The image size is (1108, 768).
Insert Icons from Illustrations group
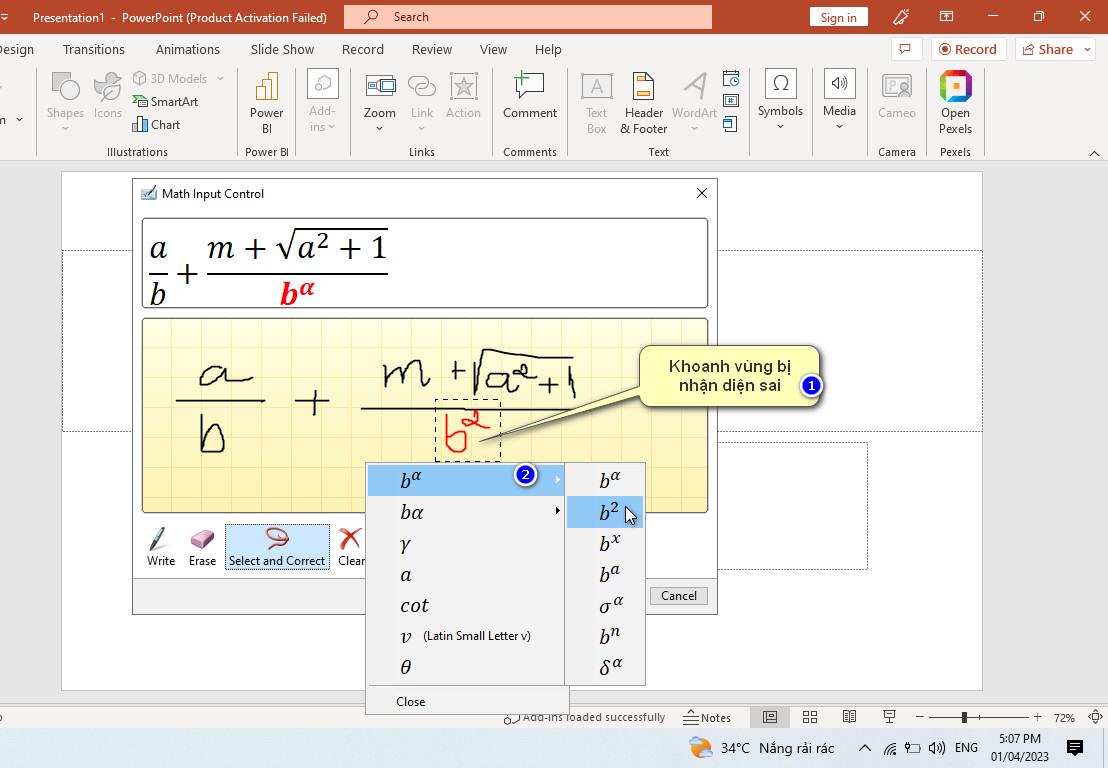pos(107,96)
